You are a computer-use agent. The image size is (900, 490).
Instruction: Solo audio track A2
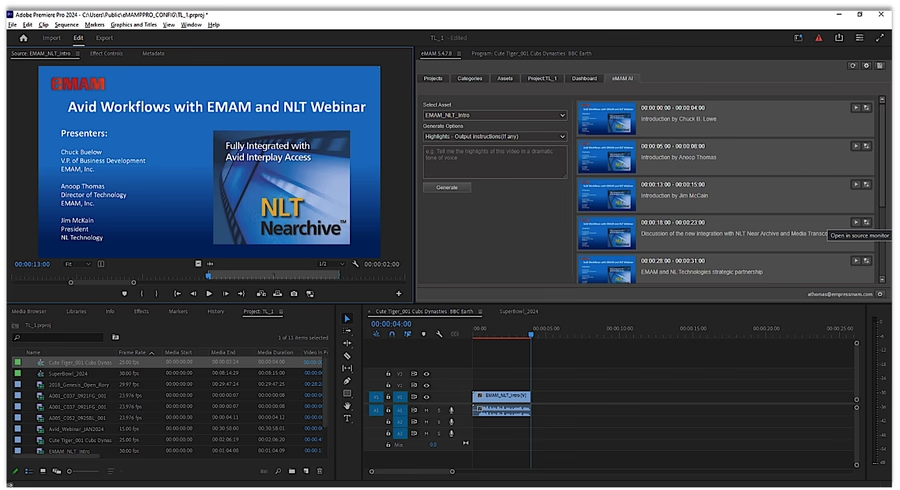click(439, 422)
